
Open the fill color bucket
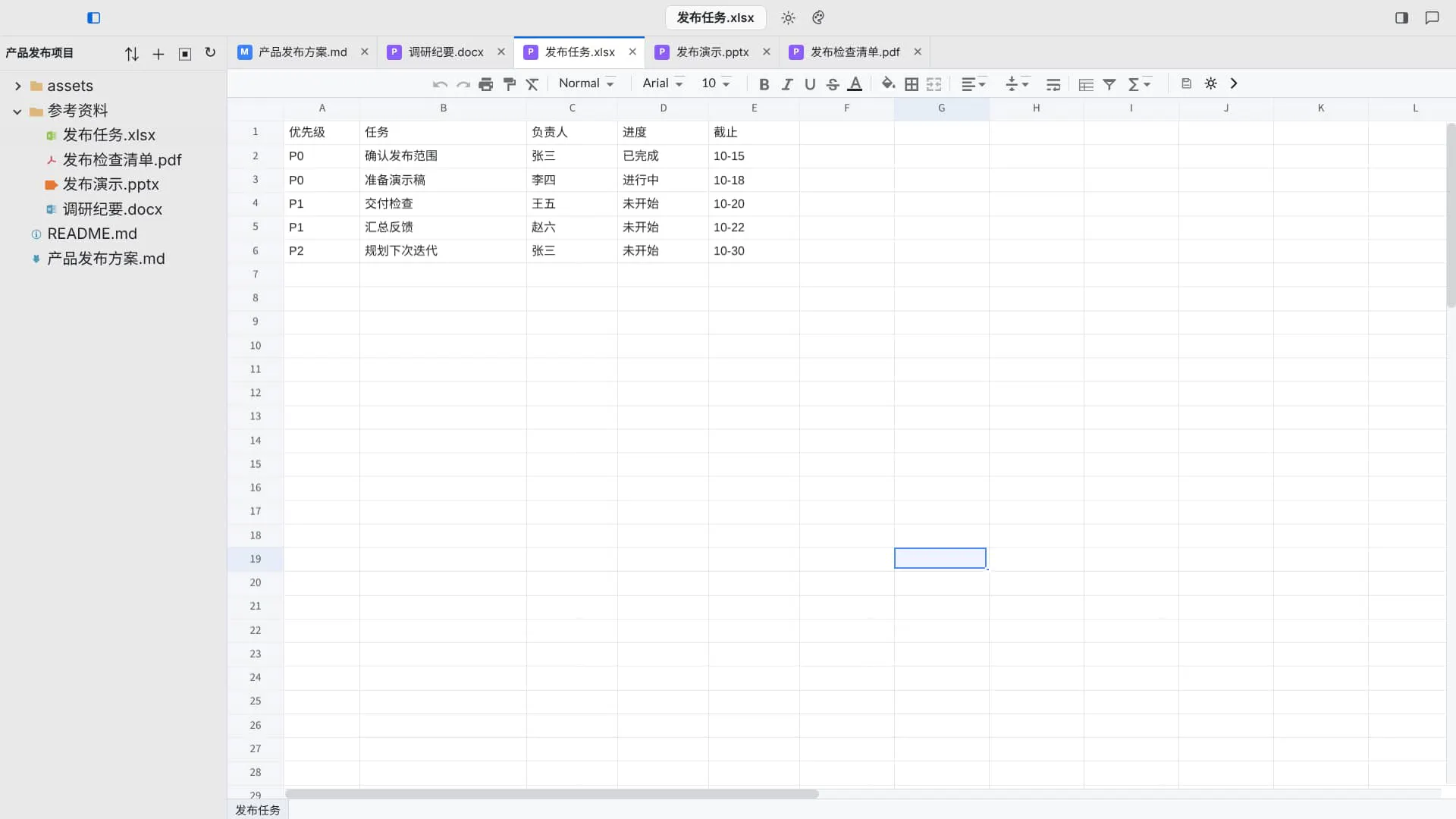[x=888, y=83]
